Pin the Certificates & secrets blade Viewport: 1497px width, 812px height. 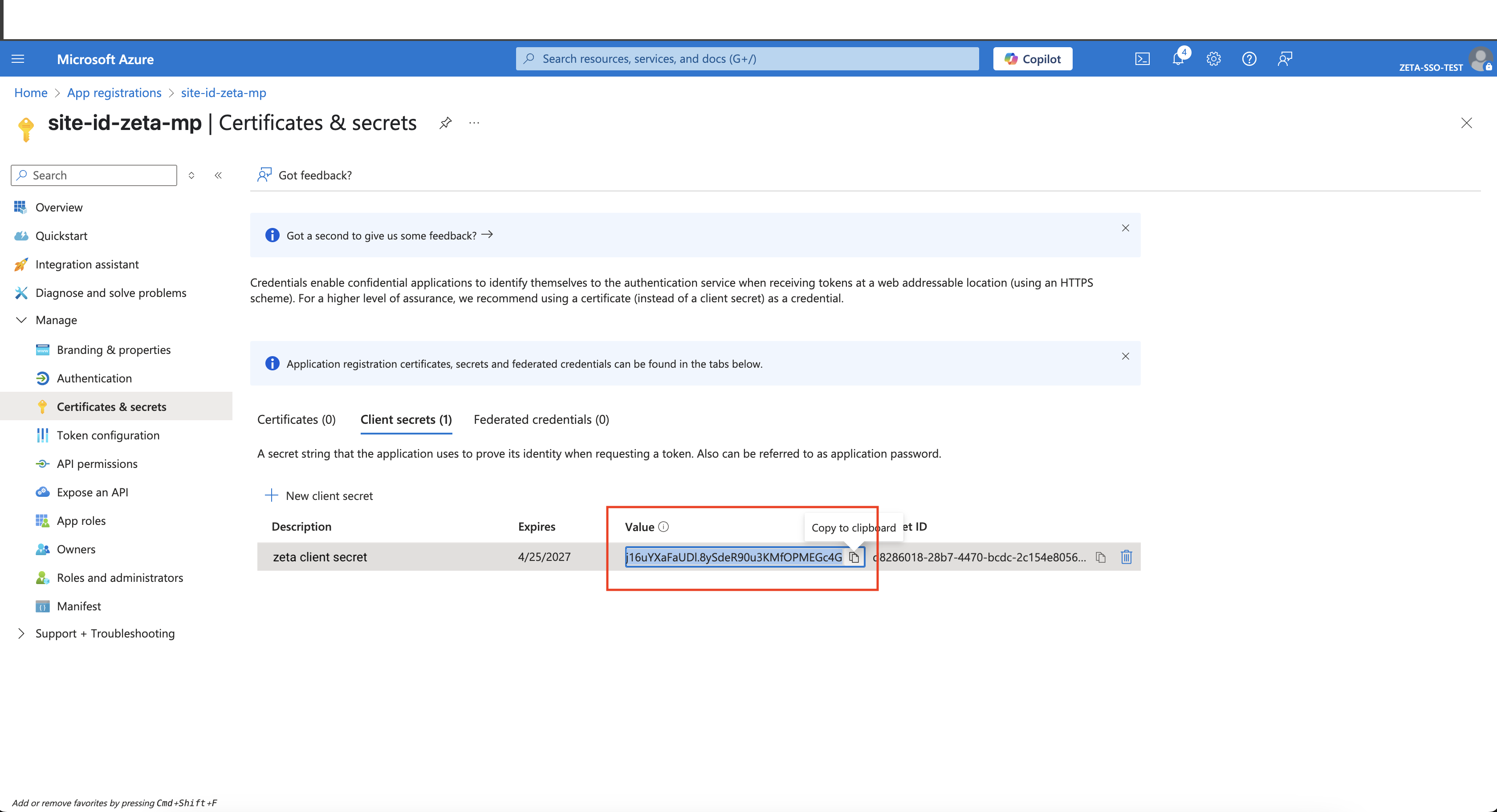pos(445,122)
